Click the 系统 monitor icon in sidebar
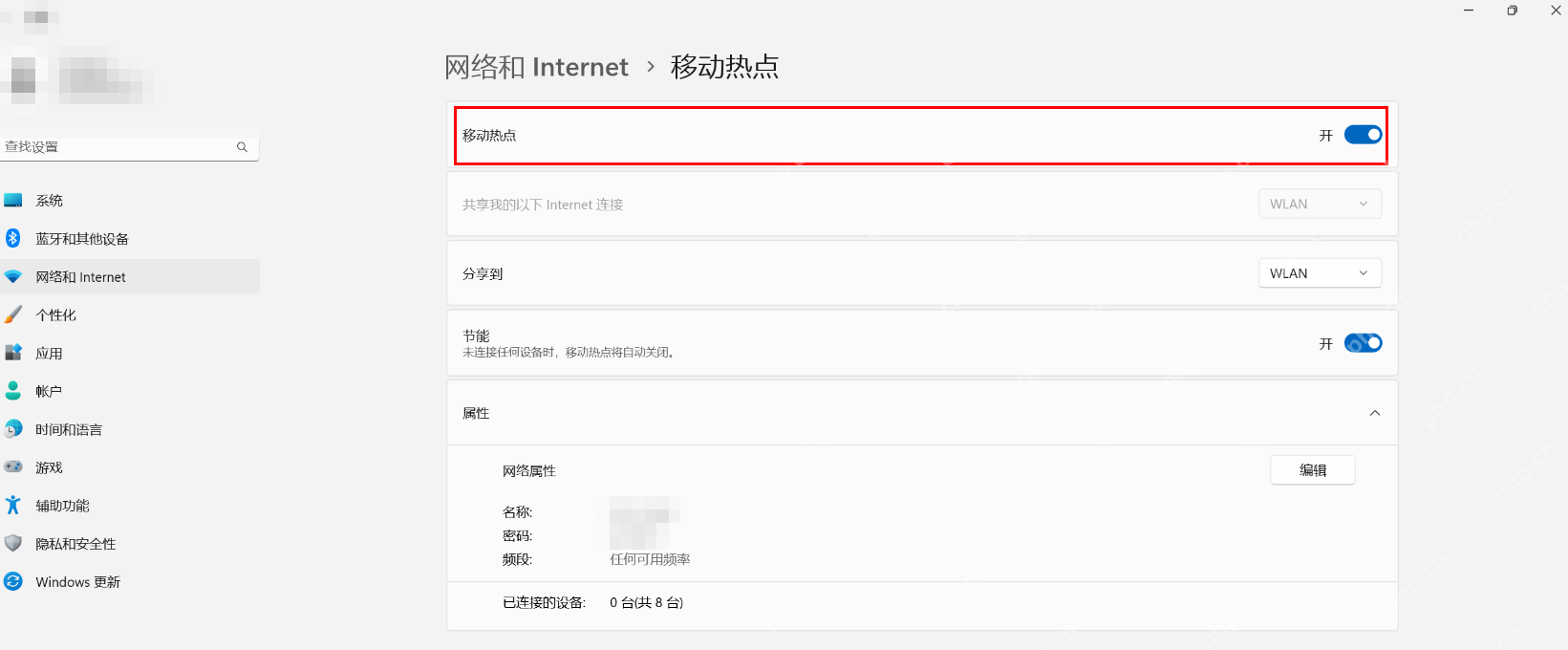 click(13, 201)
